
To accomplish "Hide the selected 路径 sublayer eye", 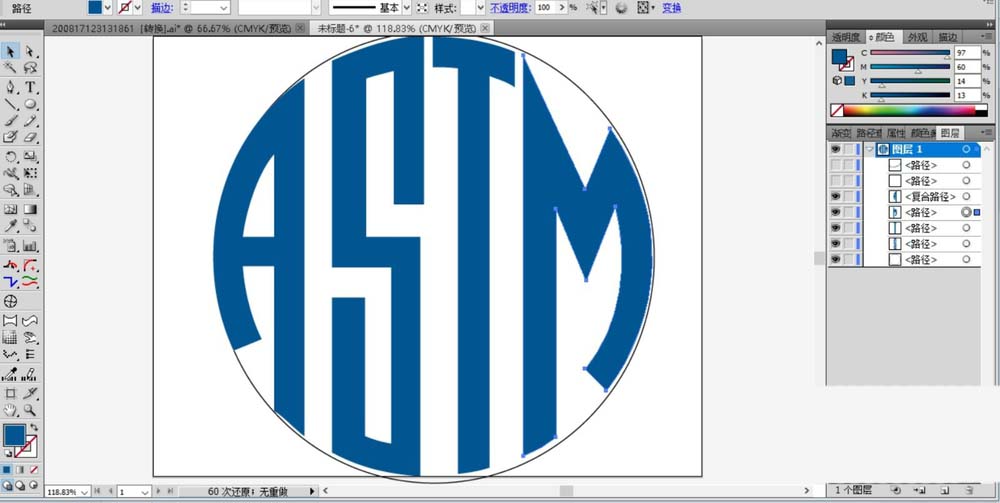I will click(835, 212).
